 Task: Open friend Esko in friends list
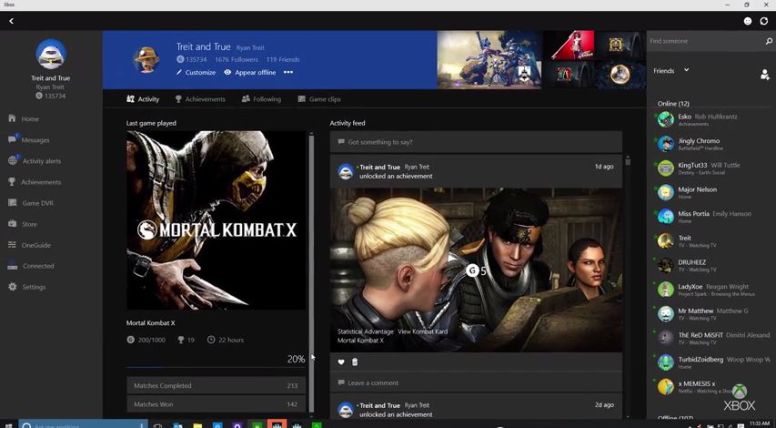711,119
